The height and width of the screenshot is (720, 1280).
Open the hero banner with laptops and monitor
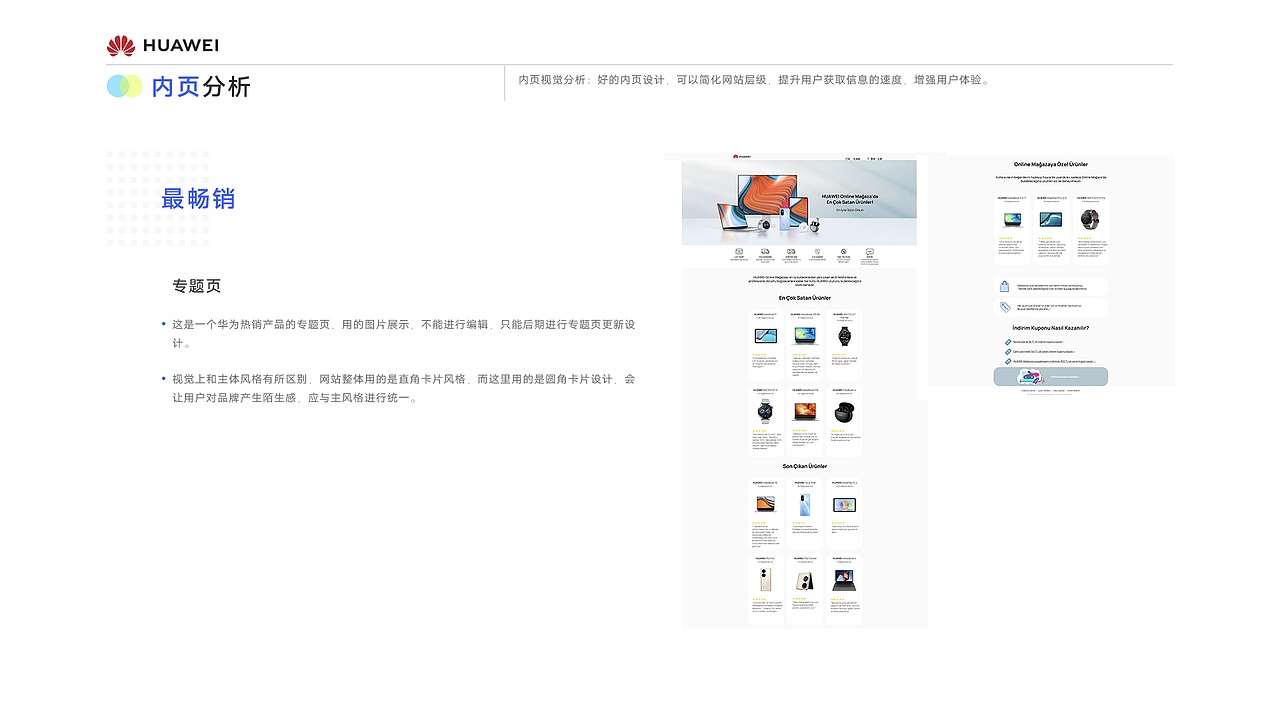point(799,202)
